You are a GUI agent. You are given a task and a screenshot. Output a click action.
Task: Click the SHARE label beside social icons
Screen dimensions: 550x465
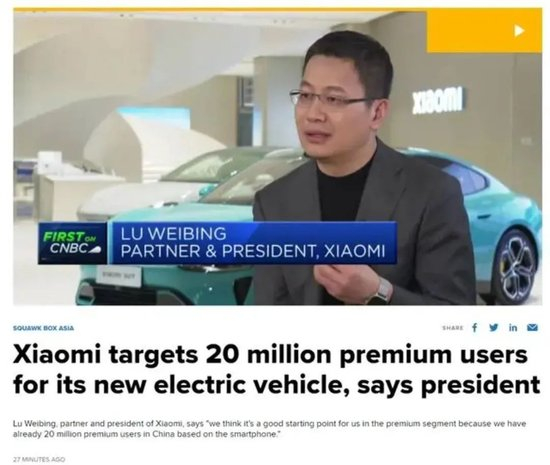point(453,328)
